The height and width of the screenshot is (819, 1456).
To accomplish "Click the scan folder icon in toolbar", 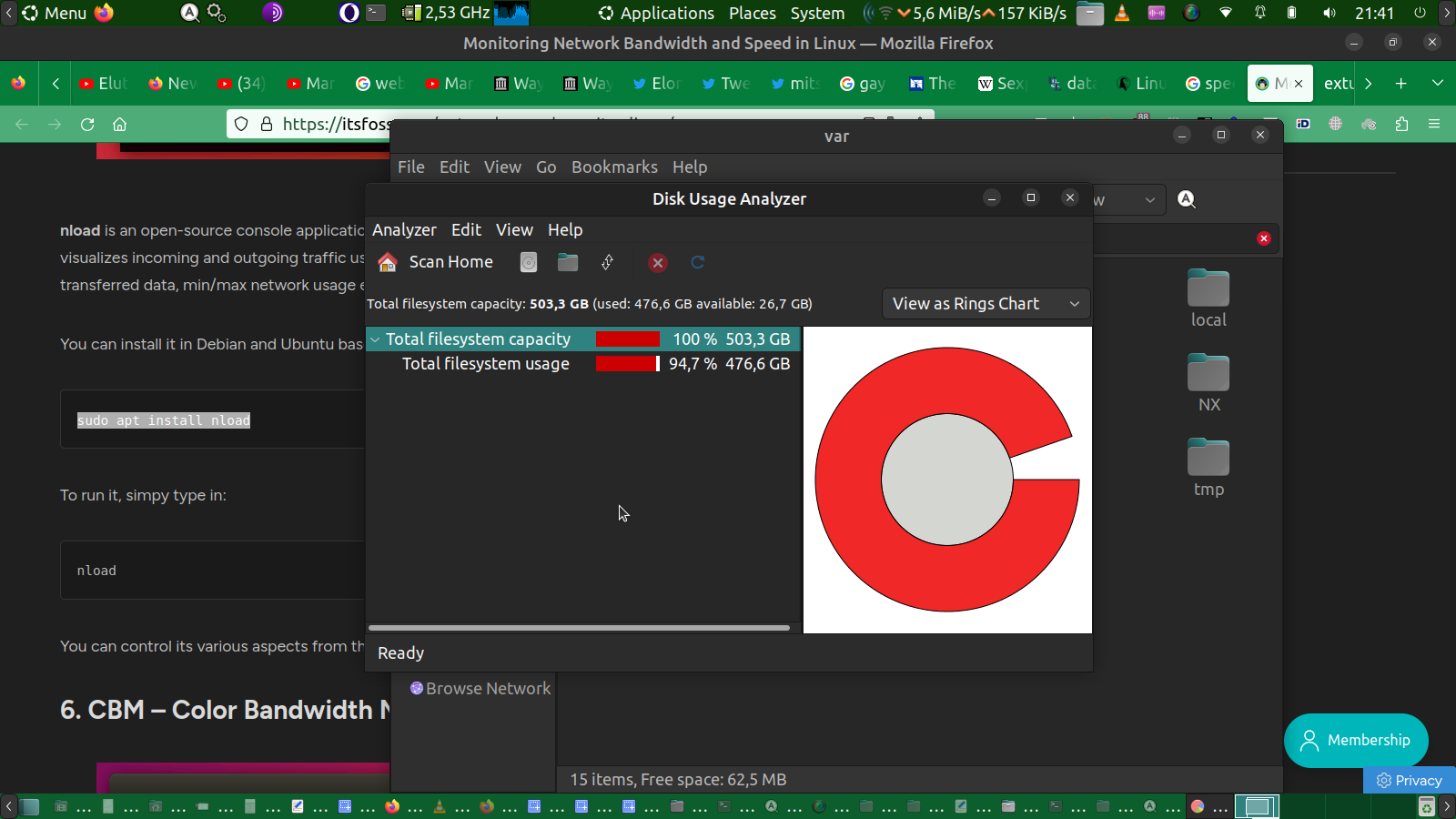I will coord(568,263).
